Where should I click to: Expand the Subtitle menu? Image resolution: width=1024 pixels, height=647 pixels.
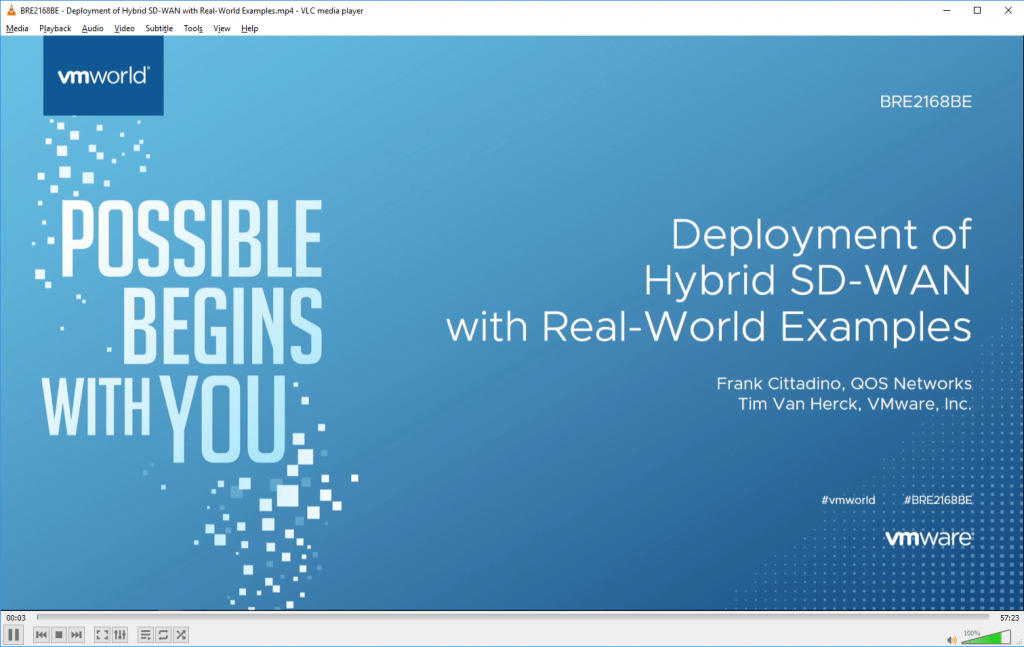[159, 28]
